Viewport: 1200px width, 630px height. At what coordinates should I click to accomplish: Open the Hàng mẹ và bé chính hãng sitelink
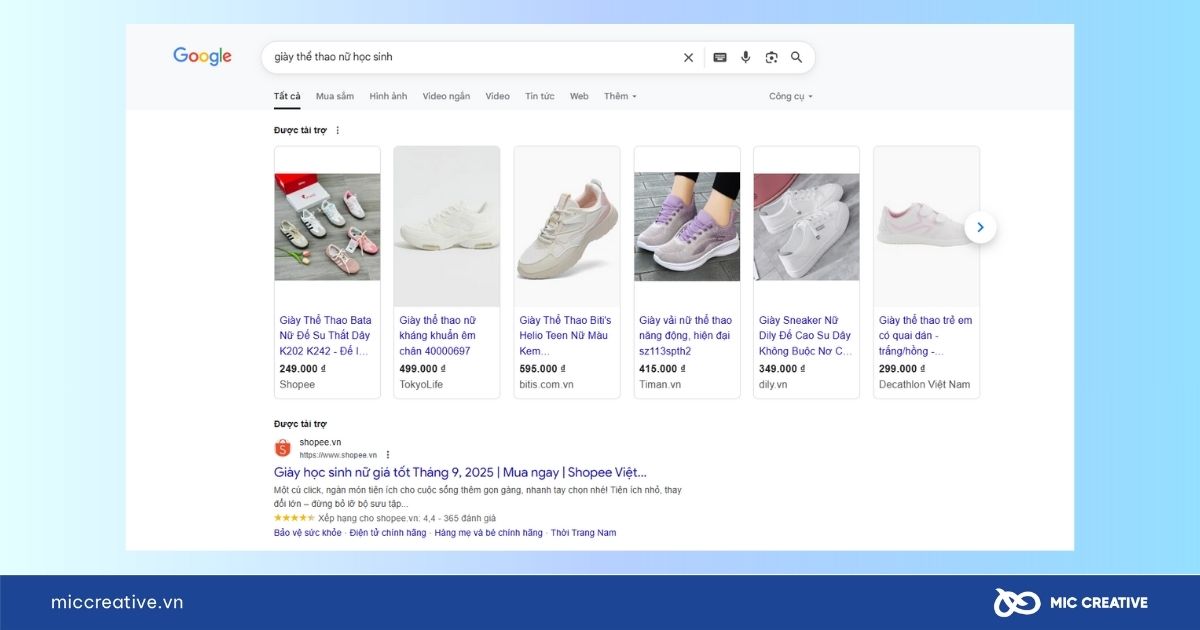[x=488, y=533]
